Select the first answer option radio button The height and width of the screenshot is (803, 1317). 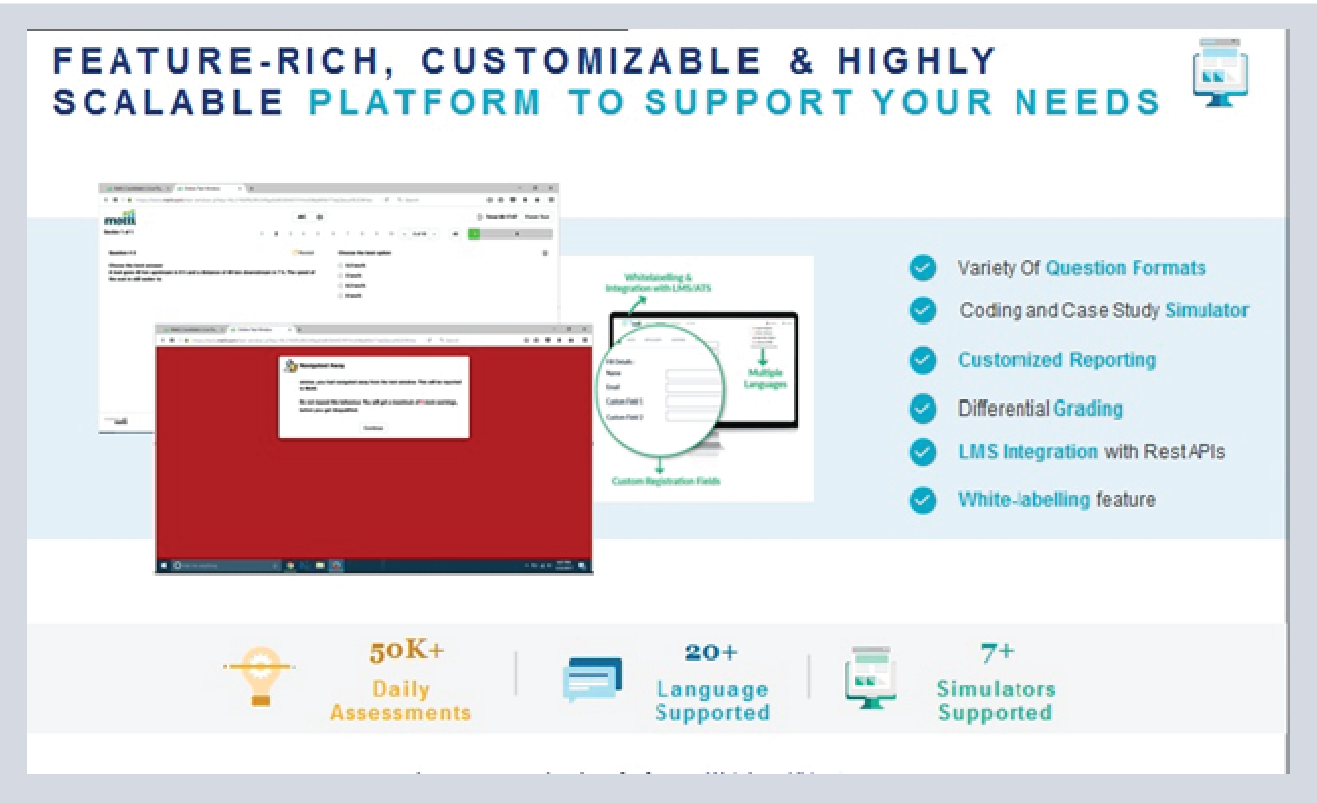click(x=341, y=264)
